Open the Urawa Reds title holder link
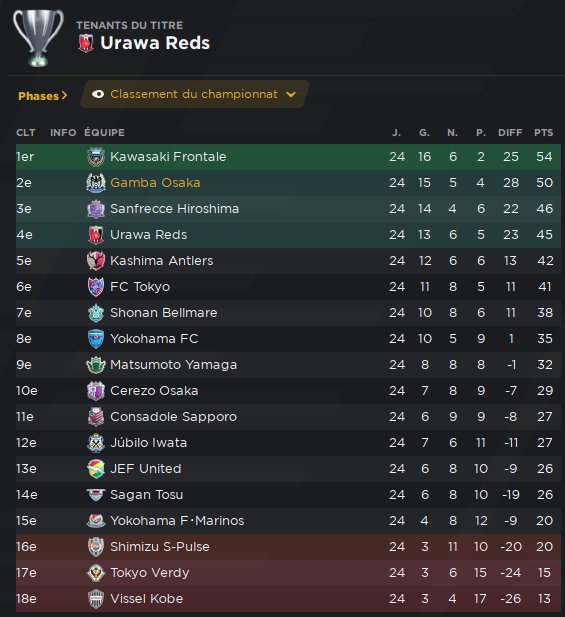This screenshot has height=617, width=565. (x=155, y=43)
